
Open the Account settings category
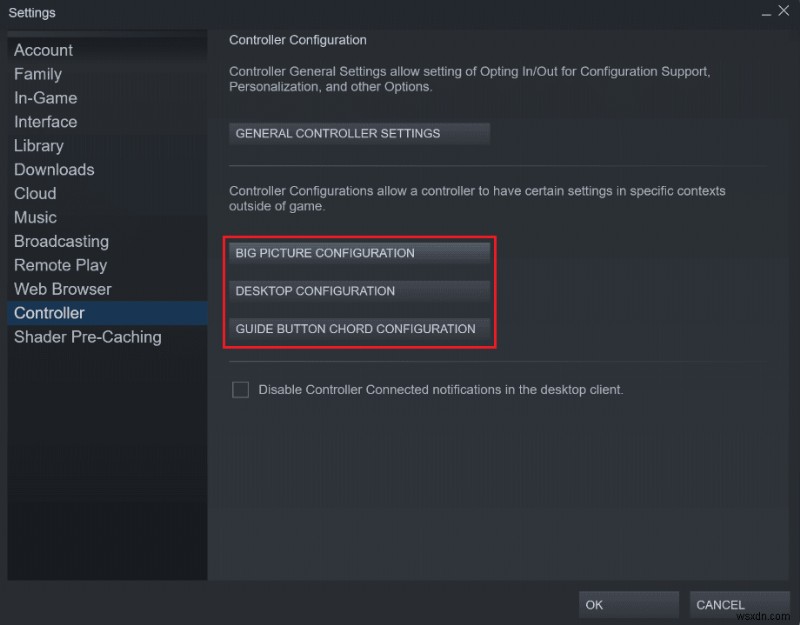click(x=107, y=50)
